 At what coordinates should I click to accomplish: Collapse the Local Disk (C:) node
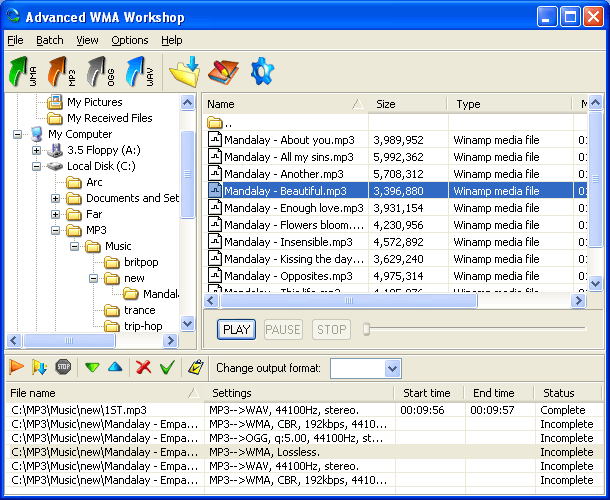click(x=37, y=167)
